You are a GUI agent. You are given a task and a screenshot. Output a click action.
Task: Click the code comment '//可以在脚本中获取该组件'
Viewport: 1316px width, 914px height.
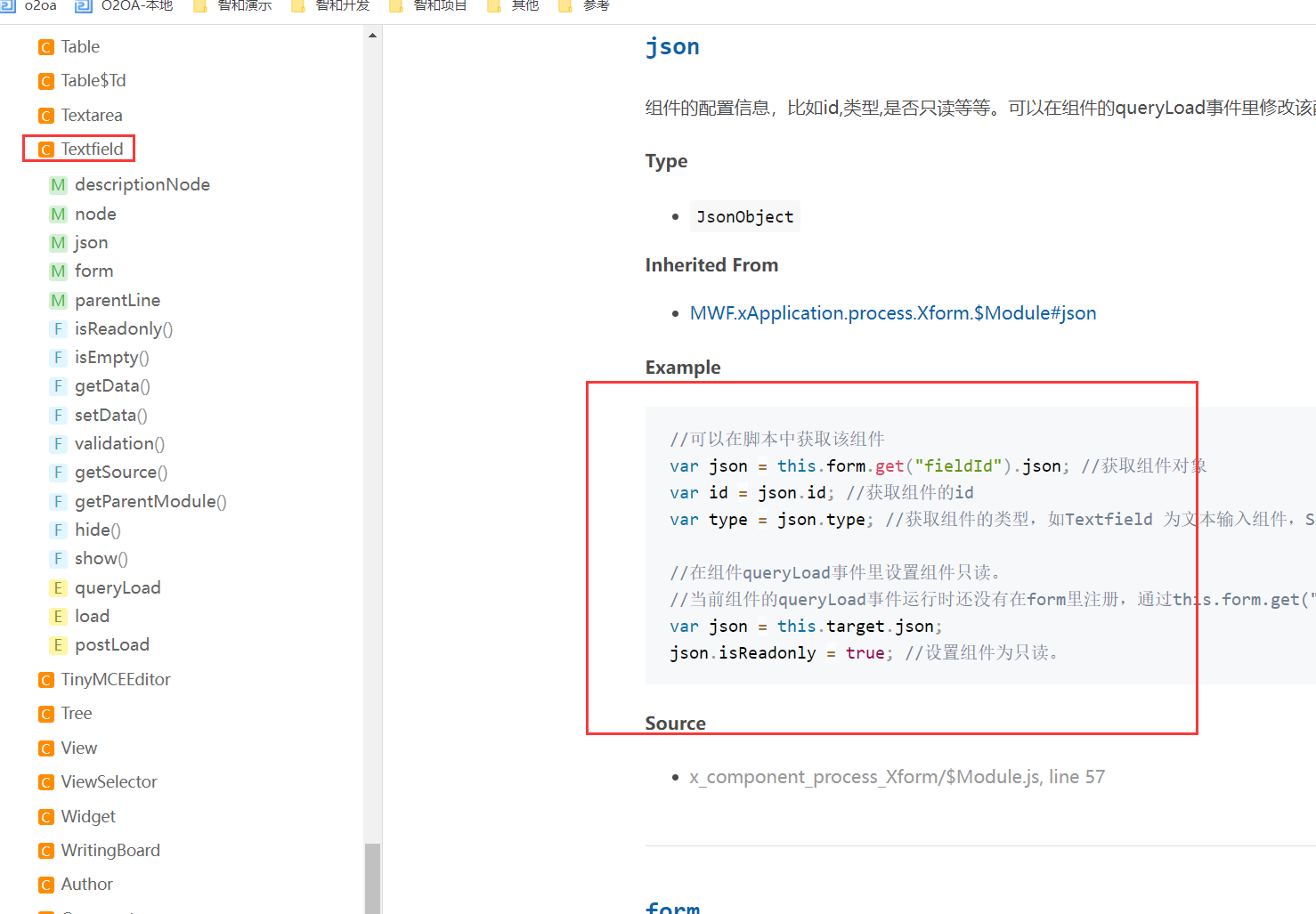[x=777, y=440]
